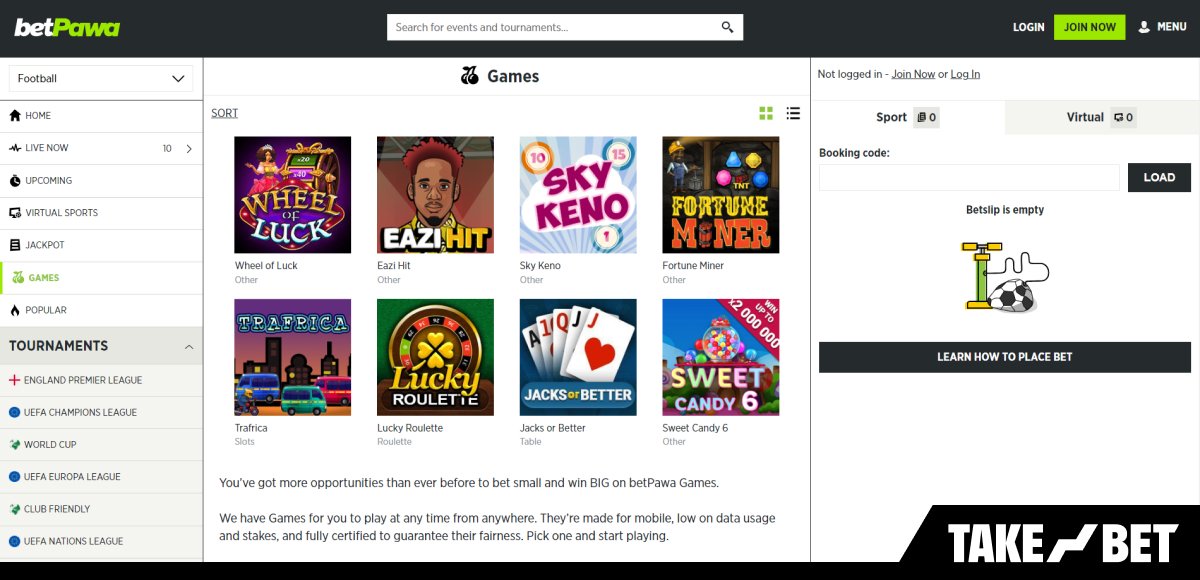
Task: Click the betPawa logo
Action: click(x=67, y=27)
